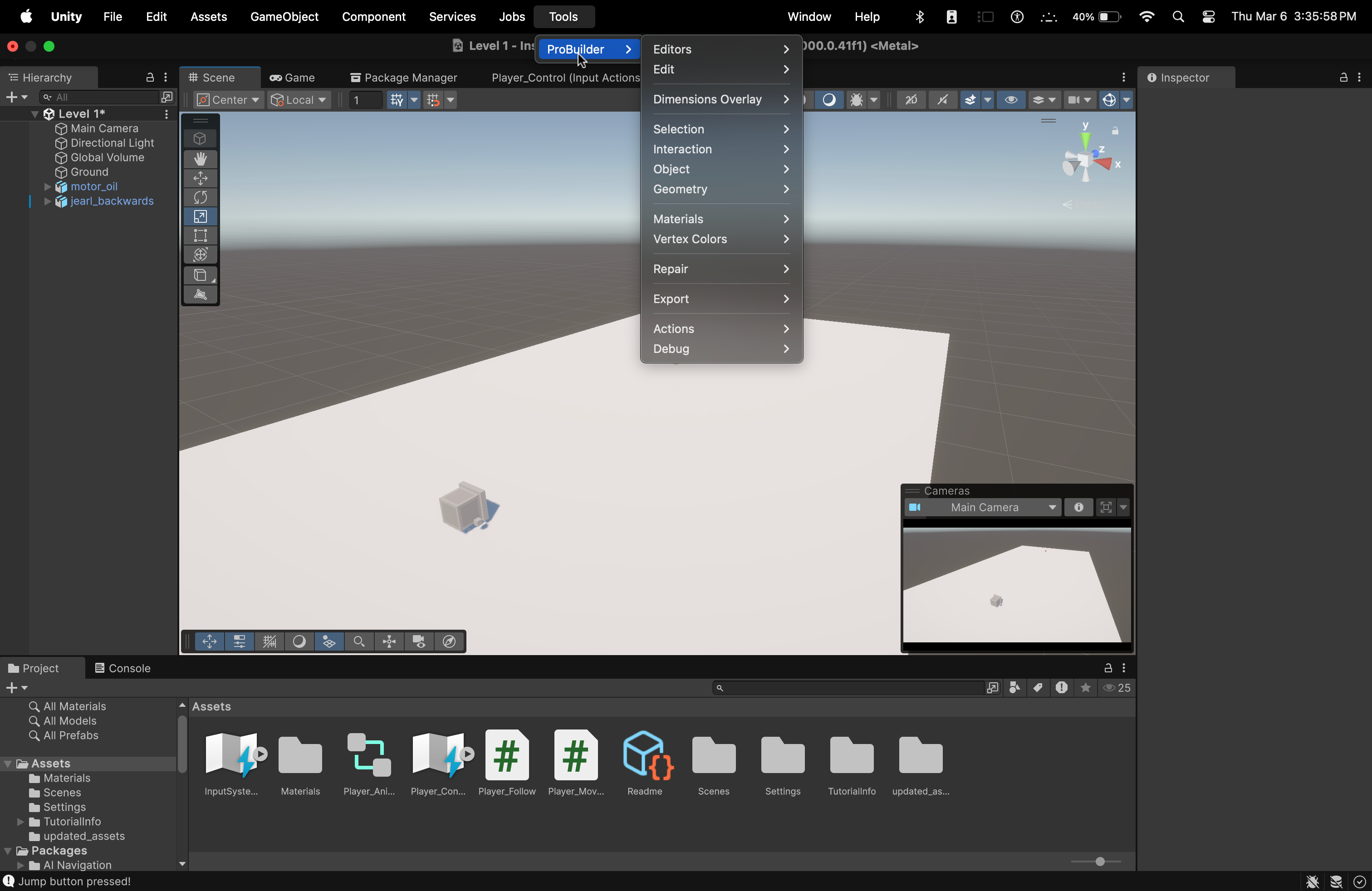Image resolution: width=1372 pixels, height=891 pixels.
Task: Click the Bluetooth icon in menu bar
Action: [920, 17]
